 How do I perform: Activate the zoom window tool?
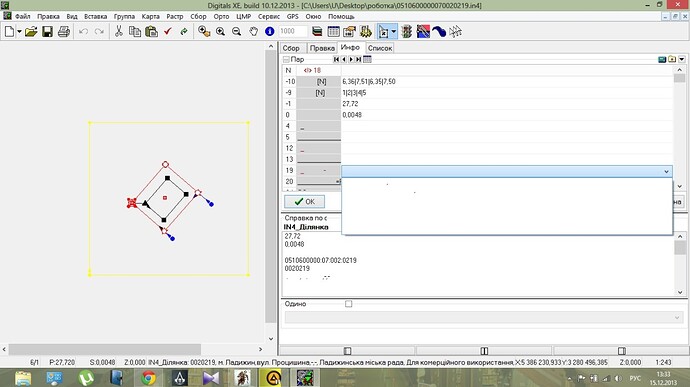(204, 32)
